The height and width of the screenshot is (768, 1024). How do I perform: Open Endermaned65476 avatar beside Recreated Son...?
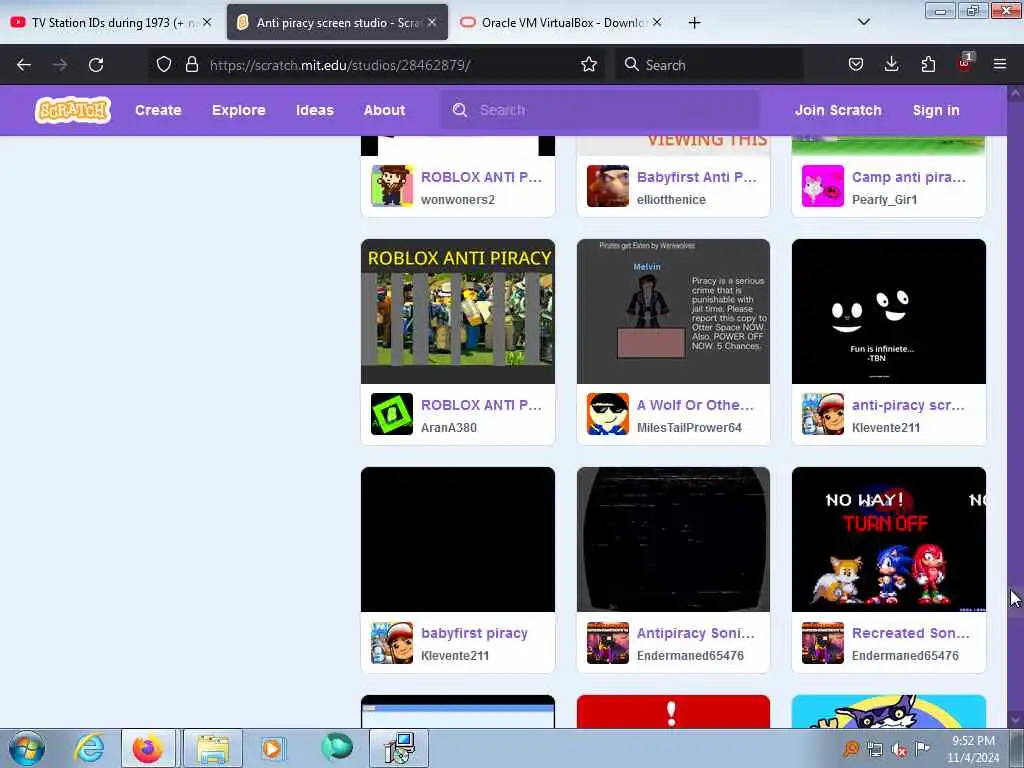coord(823,643)
